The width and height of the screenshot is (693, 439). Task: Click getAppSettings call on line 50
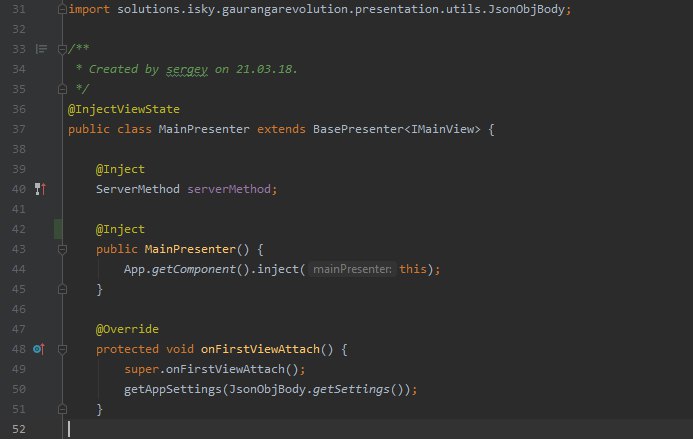pos(173,389)
